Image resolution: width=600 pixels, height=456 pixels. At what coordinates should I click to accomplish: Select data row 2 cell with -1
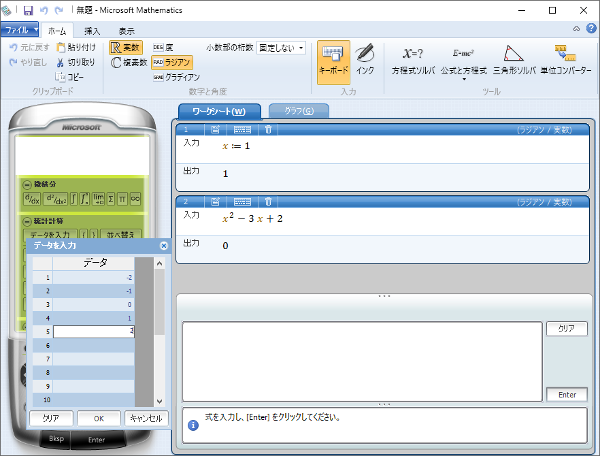(94, 291)
